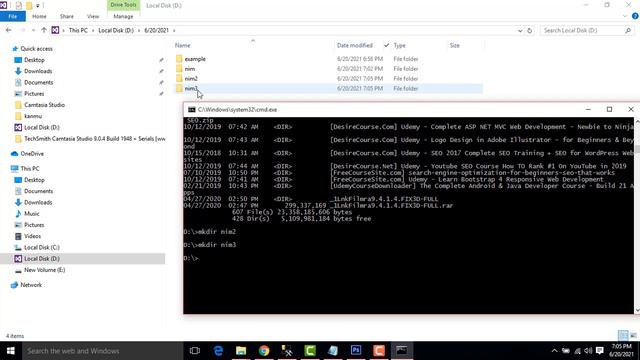This screenshot has height=360, width=640.
Task: Click the Search the web and Windows box
Action: 102,351
